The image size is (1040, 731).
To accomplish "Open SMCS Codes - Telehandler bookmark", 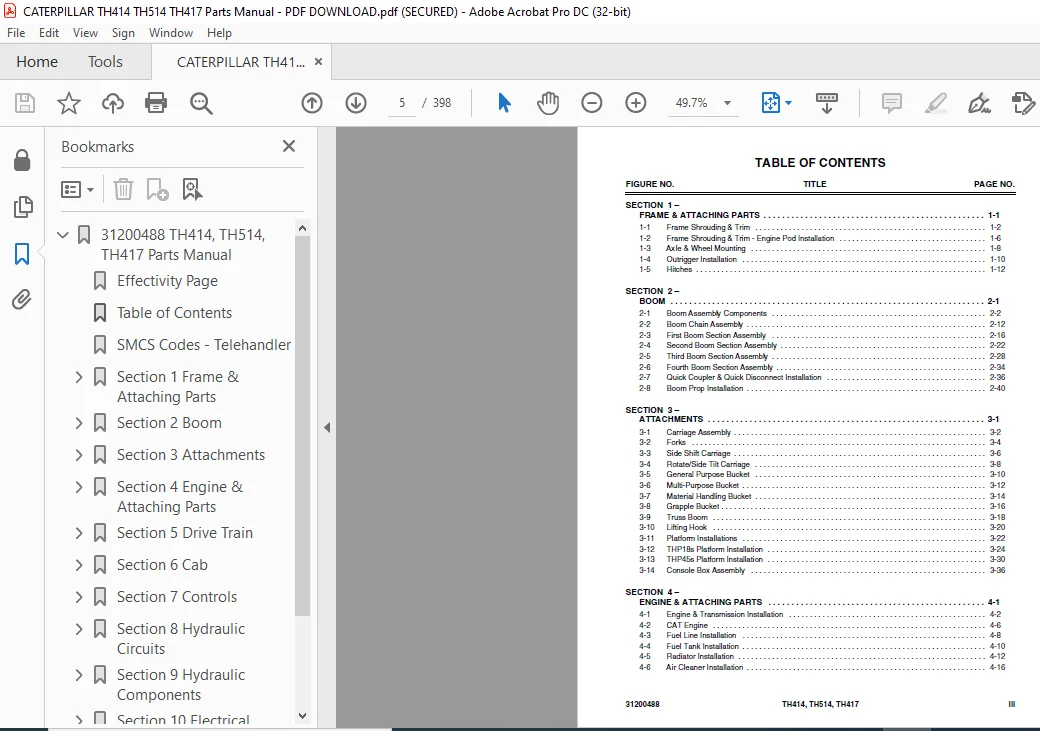I will click(x=204, y=344).
